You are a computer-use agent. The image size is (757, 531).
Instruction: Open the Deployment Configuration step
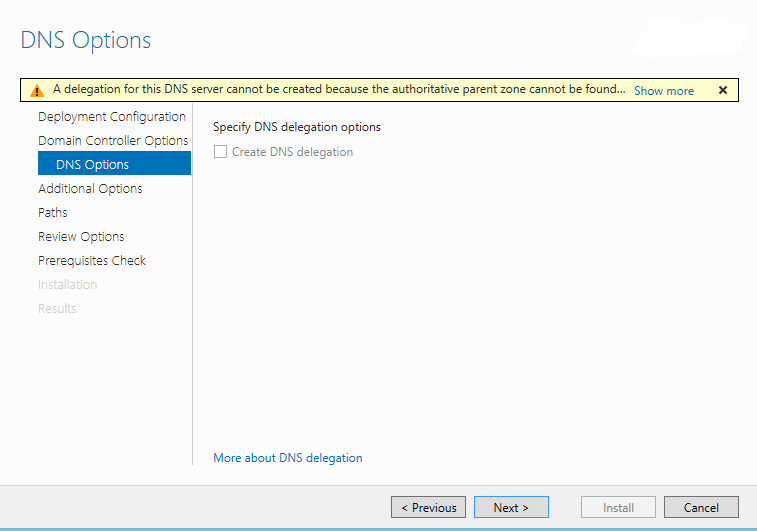click(x=112, y=117)
